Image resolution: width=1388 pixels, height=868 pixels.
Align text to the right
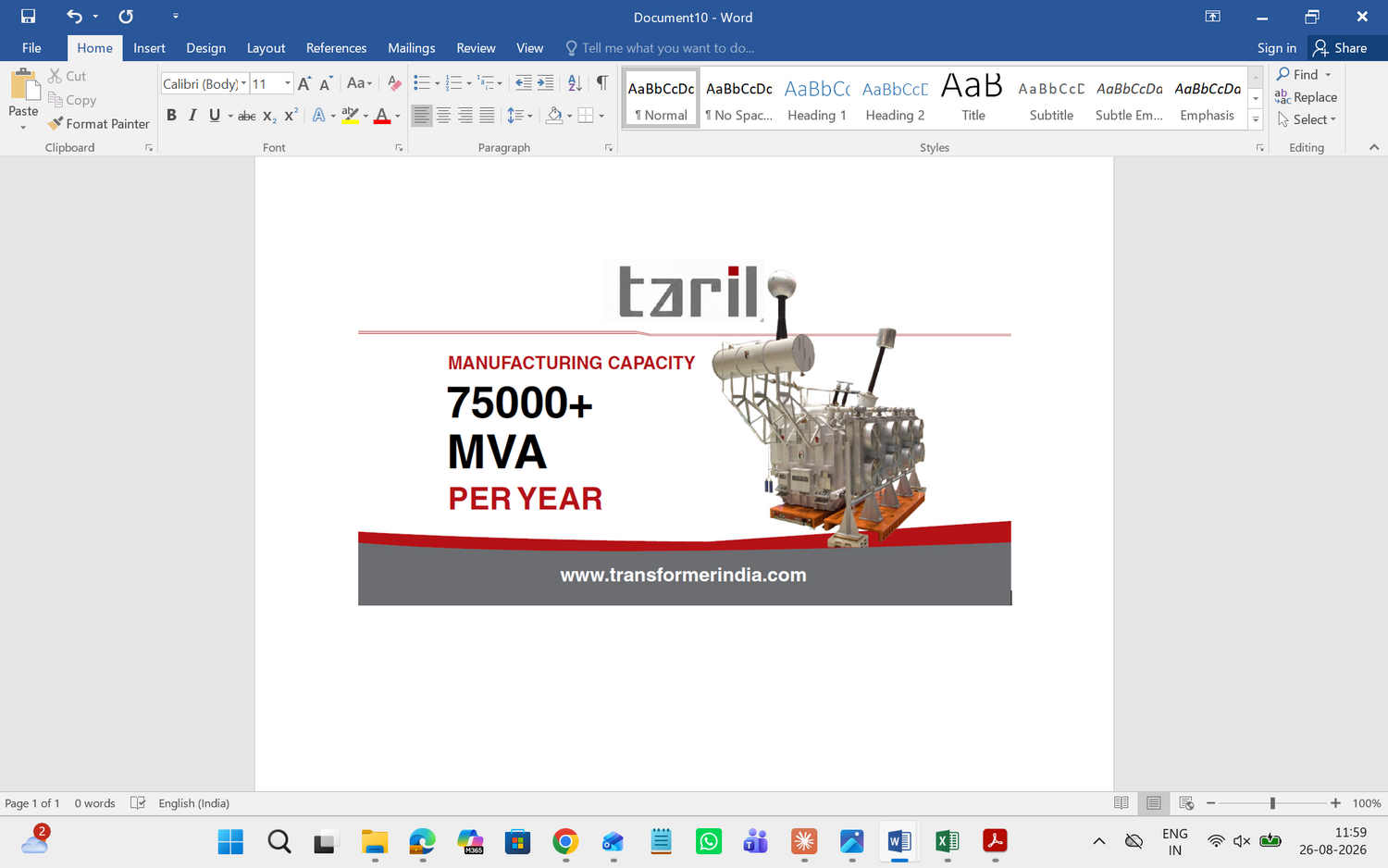tap(465, 116)
